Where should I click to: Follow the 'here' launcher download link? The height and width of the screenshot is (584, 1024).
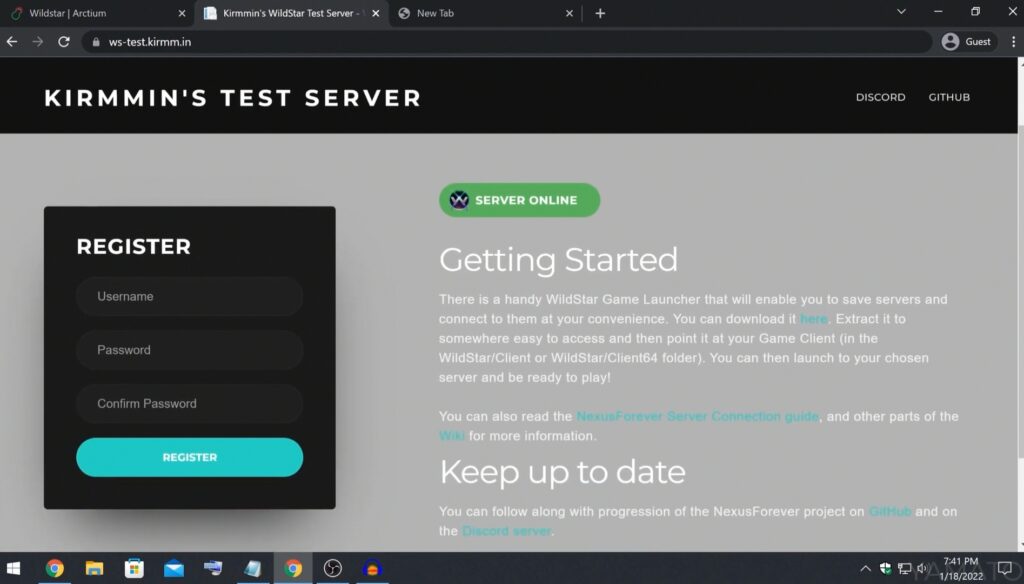813,319
